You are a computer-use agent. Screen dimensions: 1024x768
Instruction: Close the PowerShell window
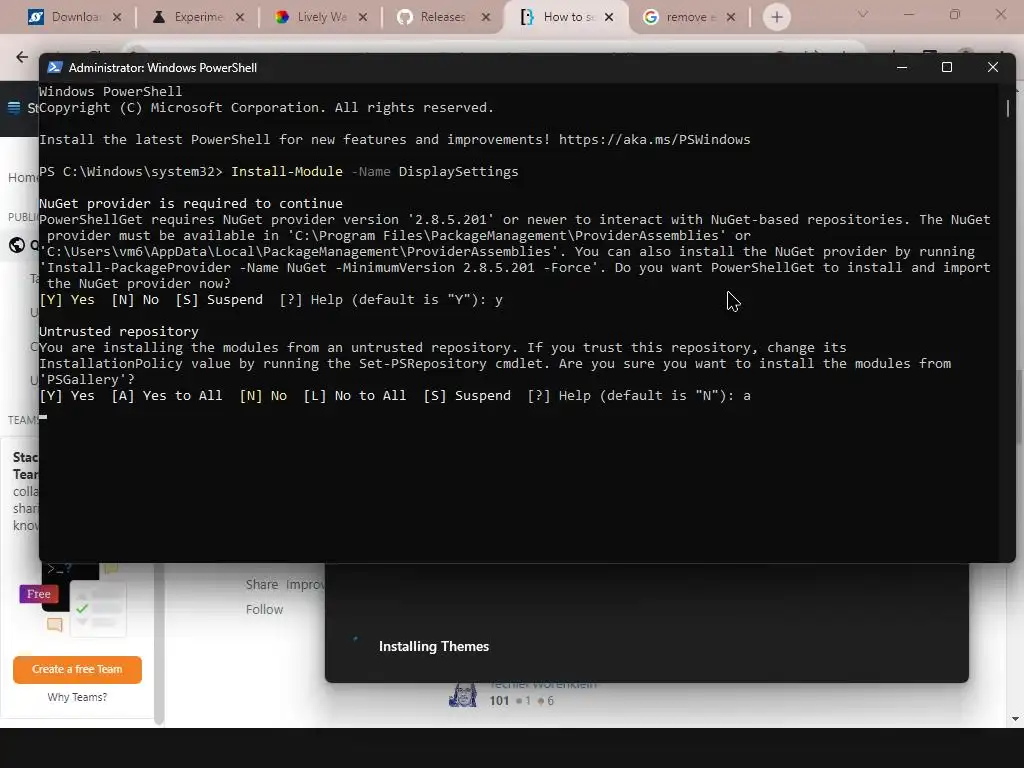pos(993,67)
